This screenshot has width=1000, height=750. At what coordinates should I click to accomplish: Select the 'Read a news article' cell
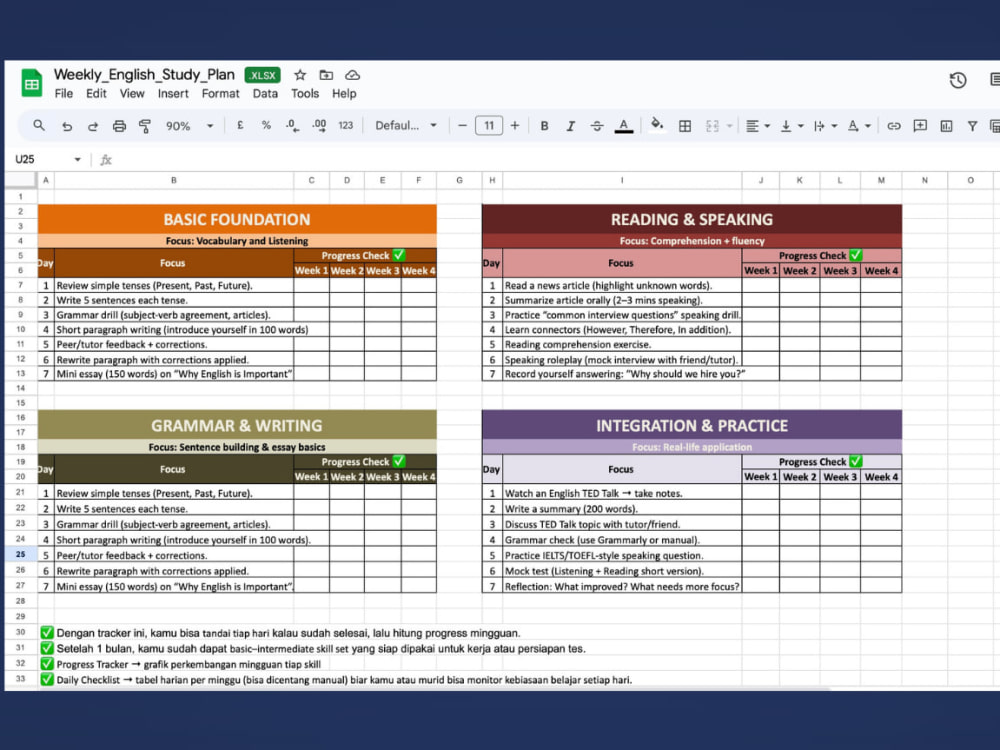tap(622, 285)
